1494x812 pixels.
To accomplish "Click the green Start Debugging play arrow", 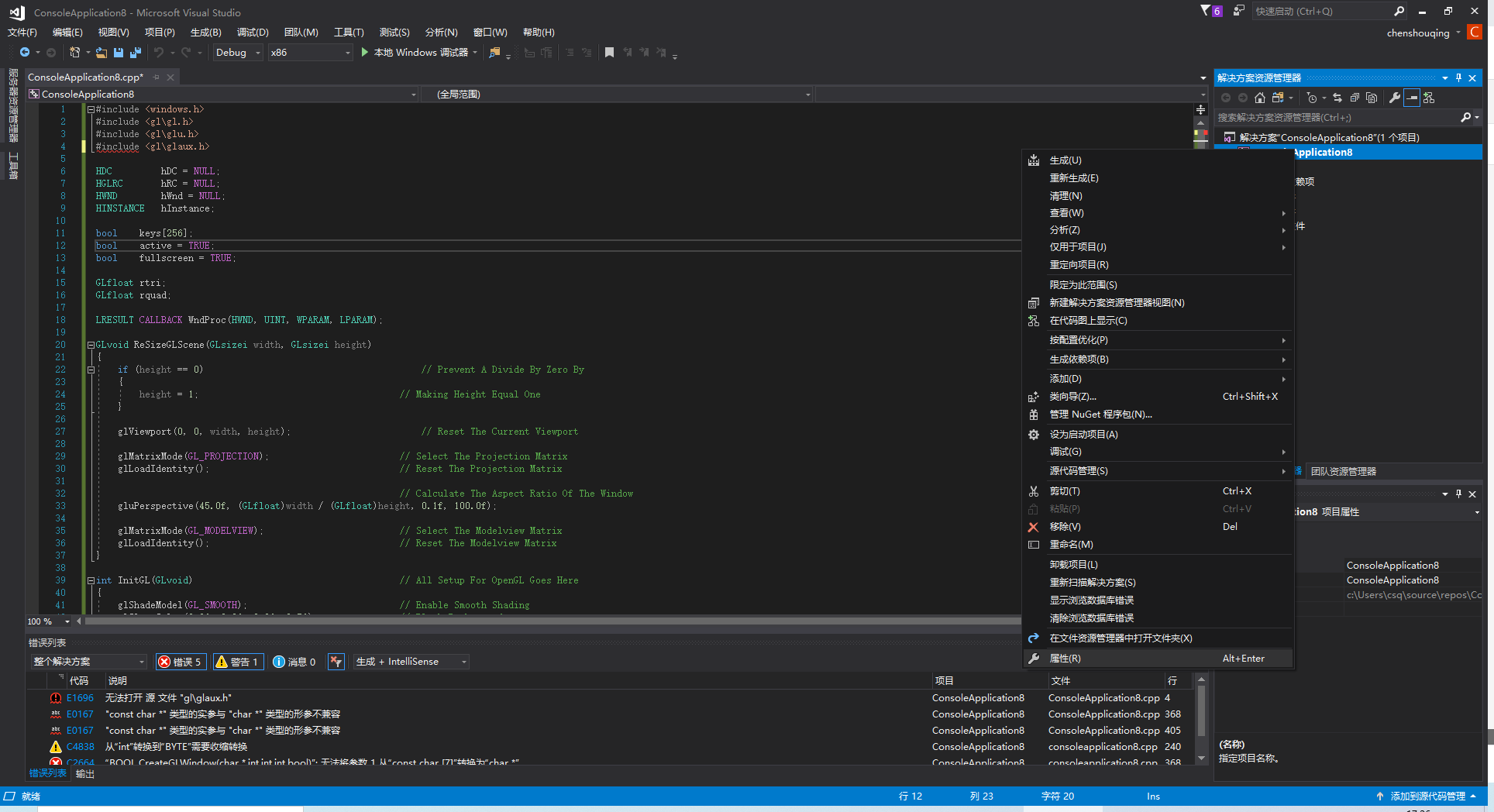I will [x=364, y=53].
